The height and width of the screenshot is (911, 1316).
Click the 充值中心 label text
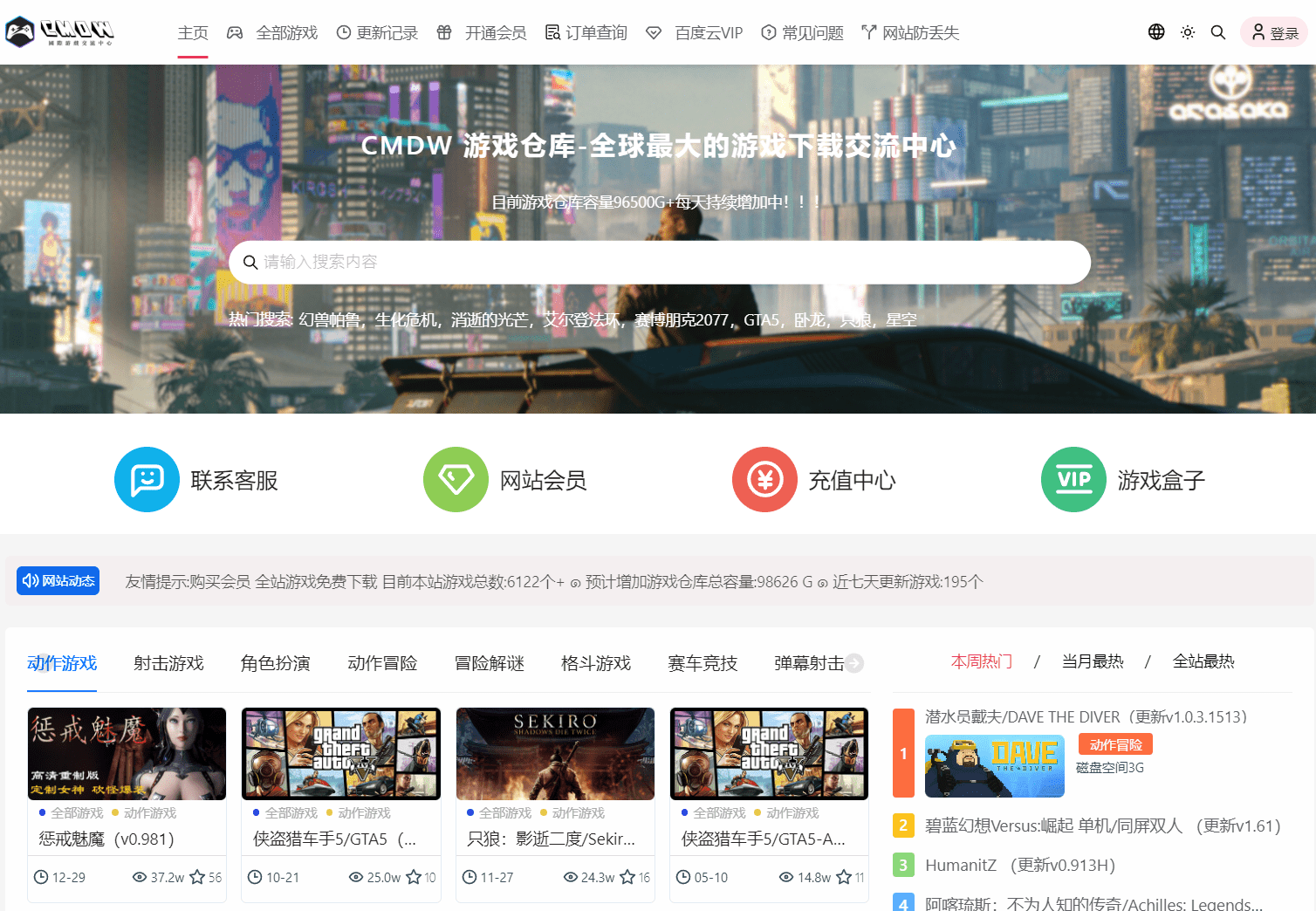pos(852,480)
